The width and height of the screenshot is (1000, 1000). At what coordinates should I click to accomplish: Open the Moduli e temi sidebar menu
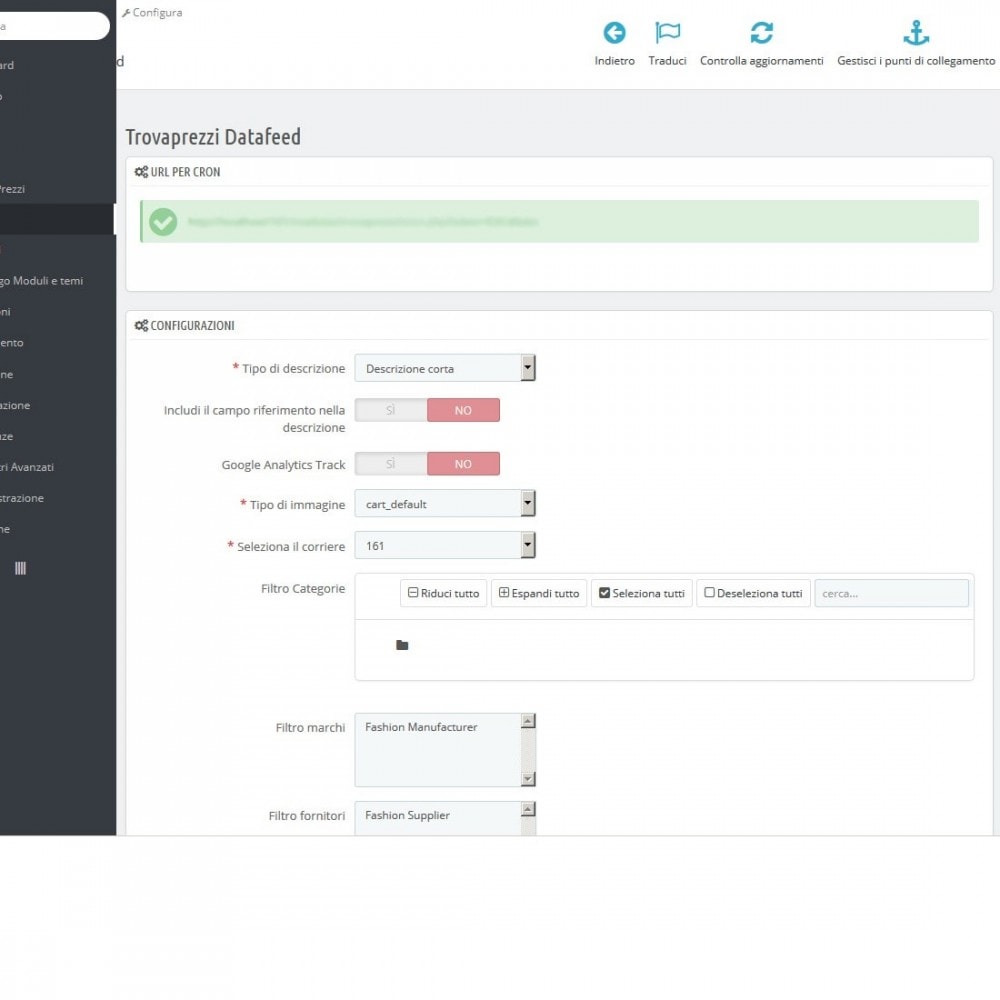42,281
